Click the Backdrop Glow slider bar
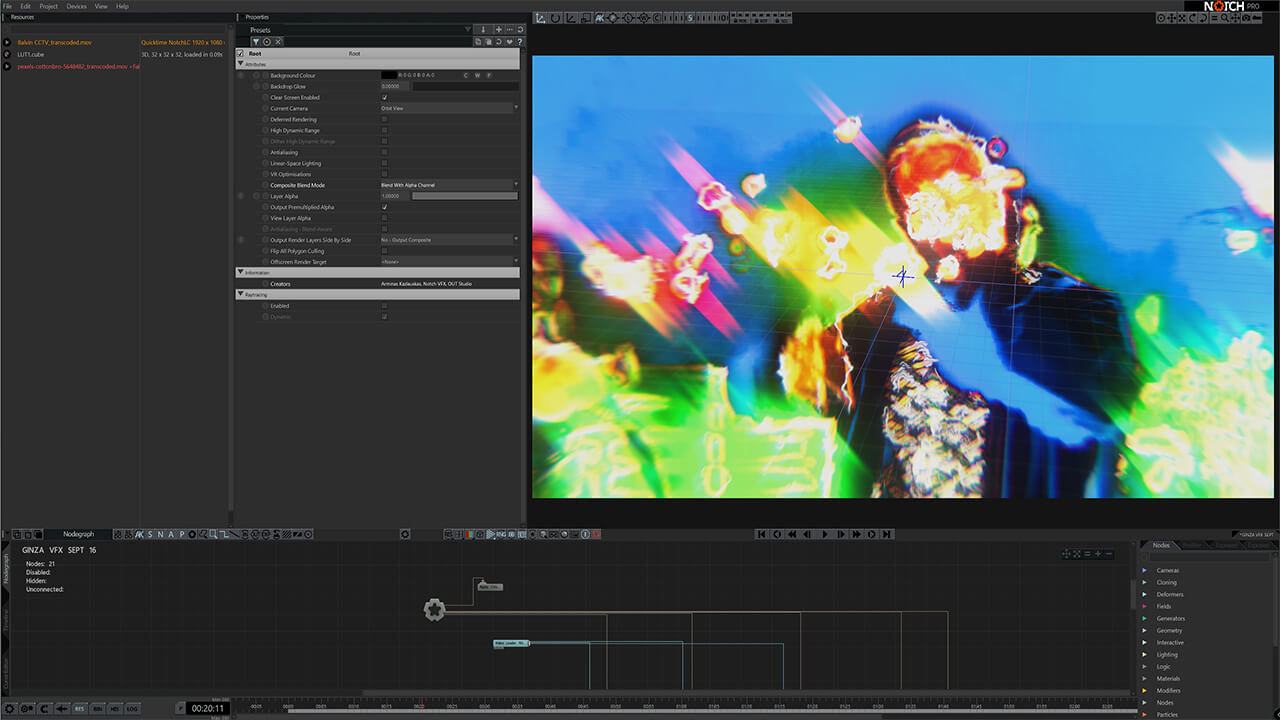 [x=465, y=86]
